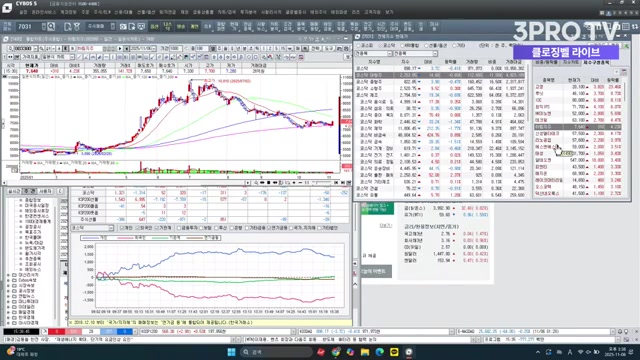Screen dimensions: 640x360
Task: Open the date dropdown showing 2025/11/06
Action: [154, 49]
